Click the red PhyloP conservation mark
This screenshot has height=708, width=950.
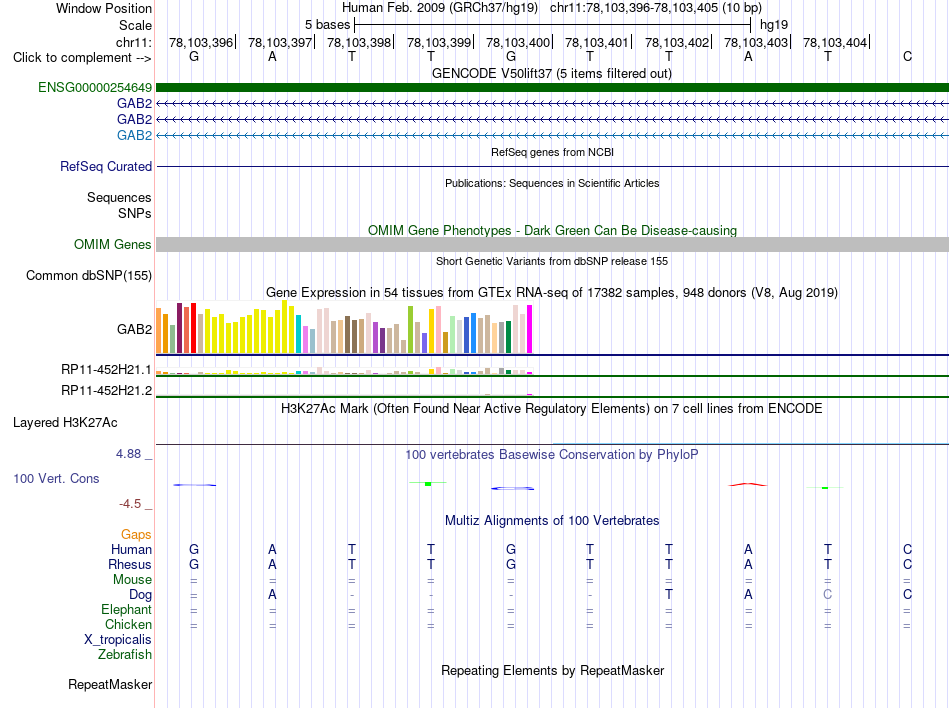(748, 485)
